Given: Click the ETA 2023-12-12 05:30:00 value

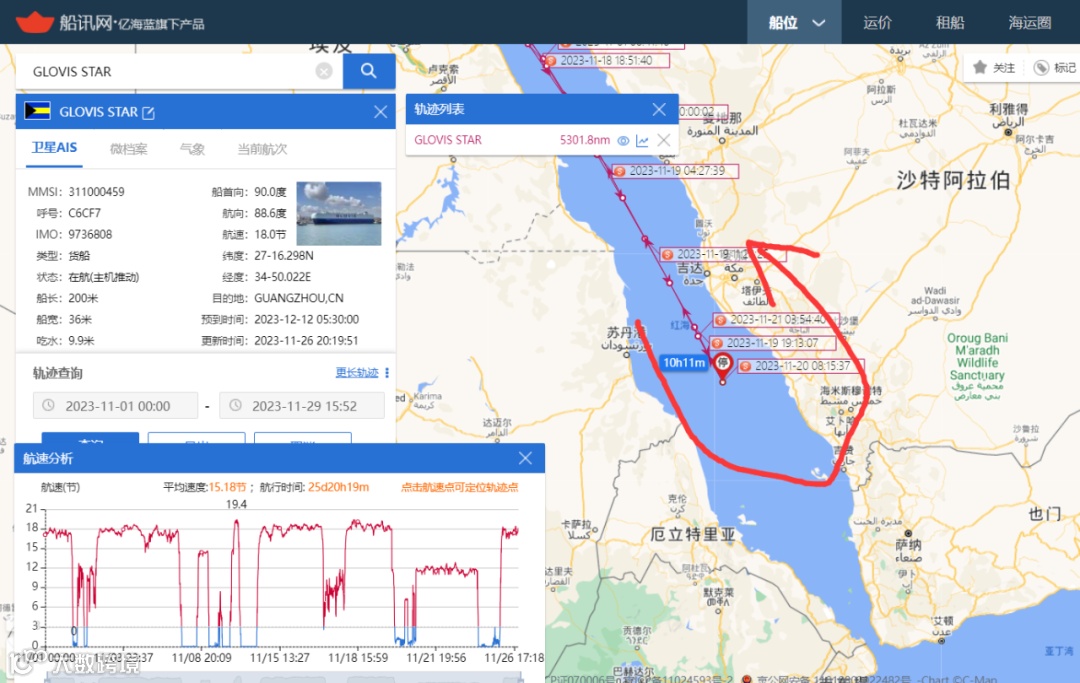Looking at the screenshot, I should [x=307, y=319].
